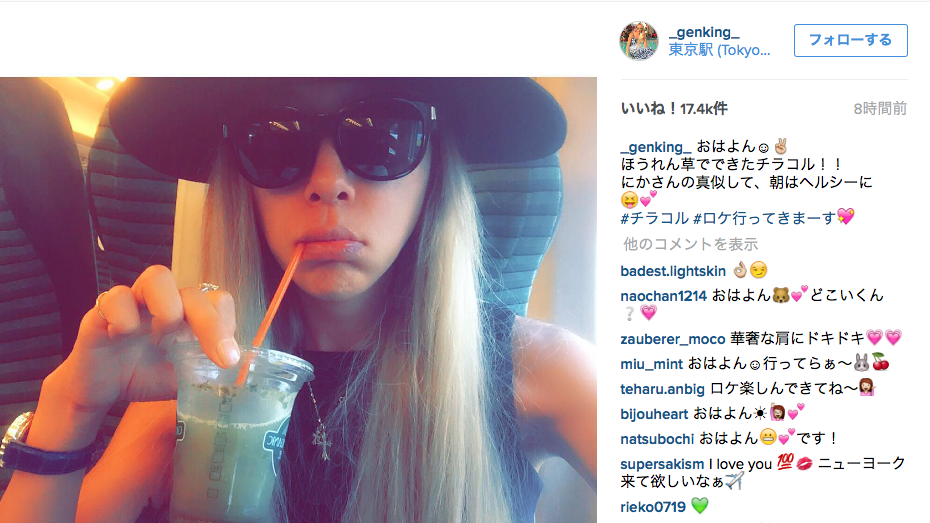Open commenter miu_mint's profile

coord(651,364)
